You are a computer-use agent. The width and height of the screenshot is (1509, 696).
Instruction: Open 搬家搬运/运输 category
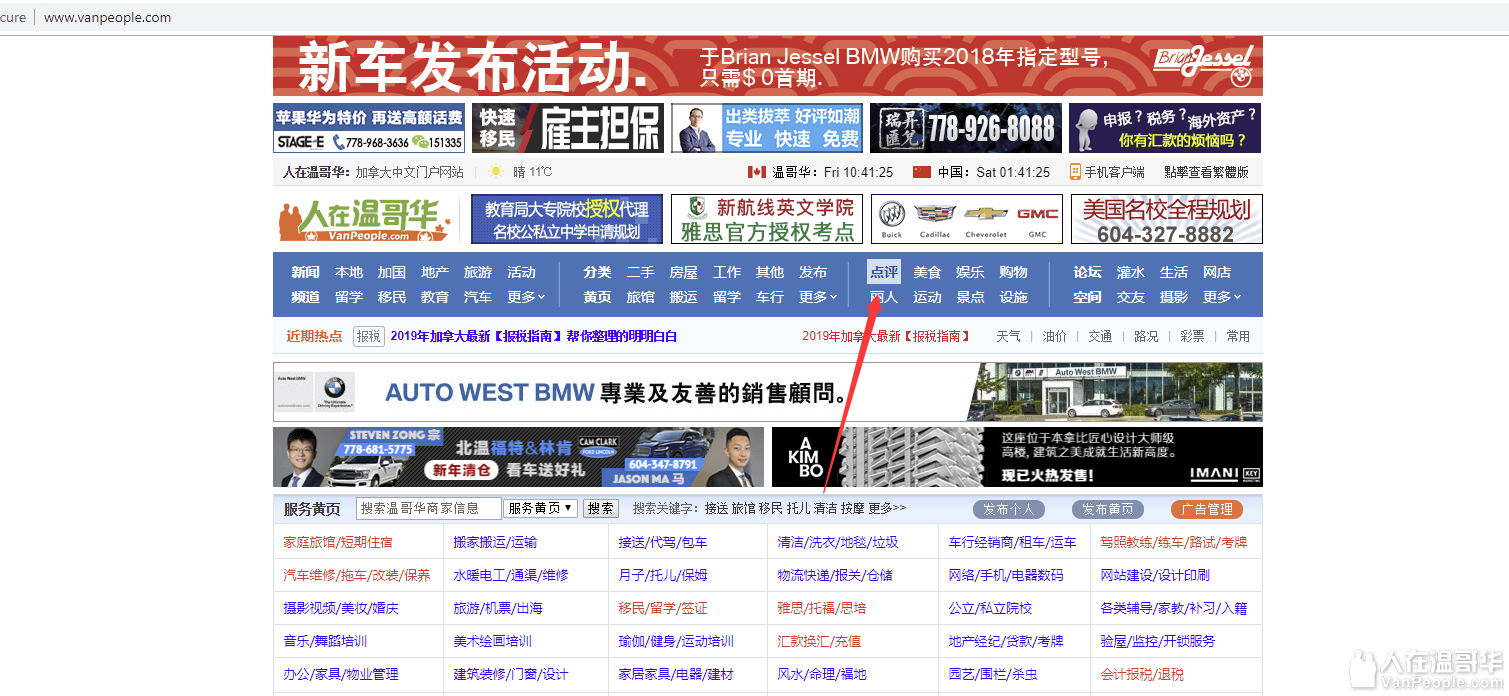[x=495, y=542]
